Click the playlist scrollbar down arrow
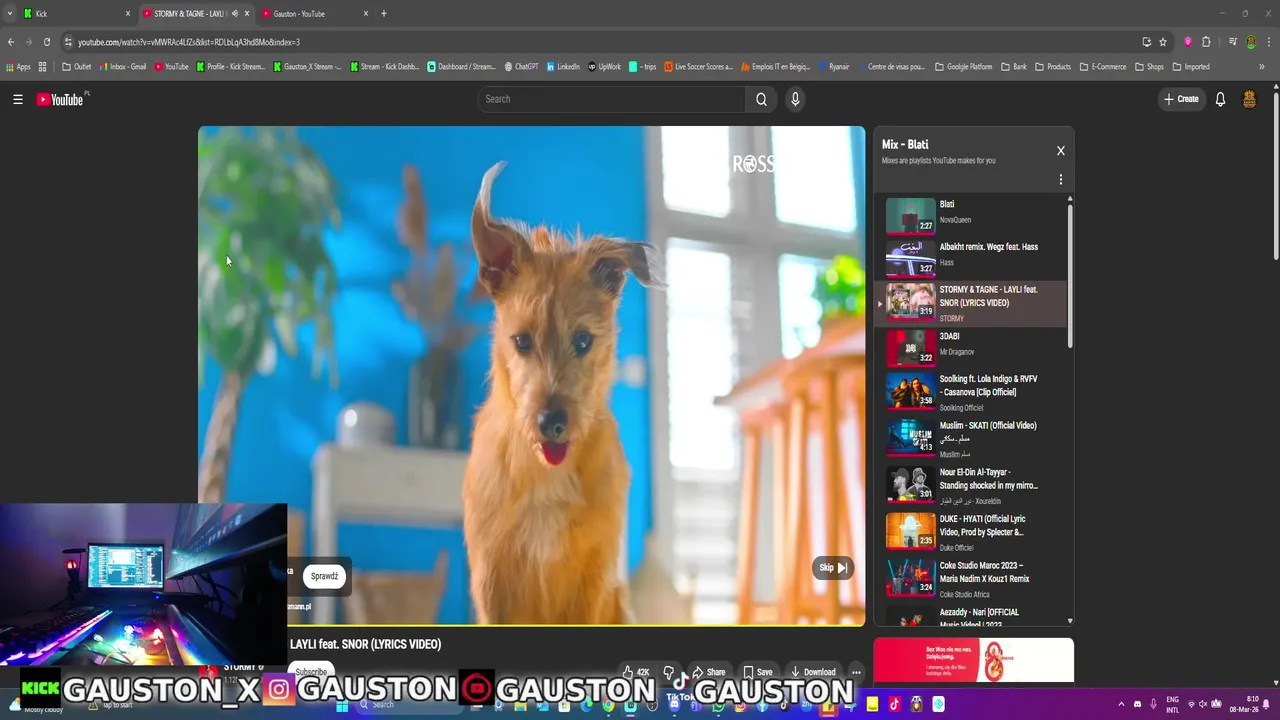The height and width of the screenshot is (720, 1280). click(1071, 621)
